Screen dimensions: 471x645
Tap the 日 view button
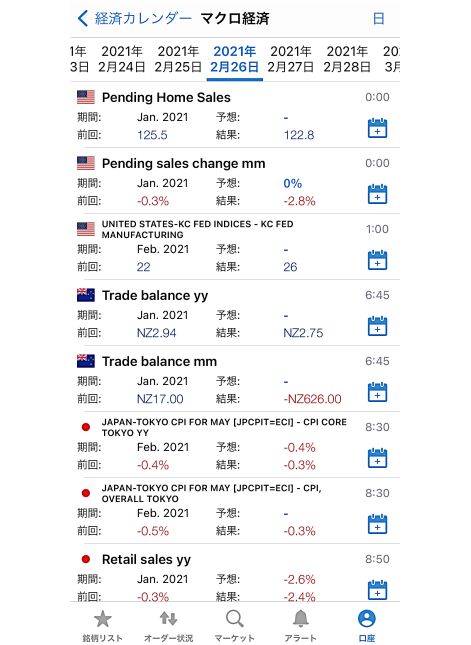378,19
